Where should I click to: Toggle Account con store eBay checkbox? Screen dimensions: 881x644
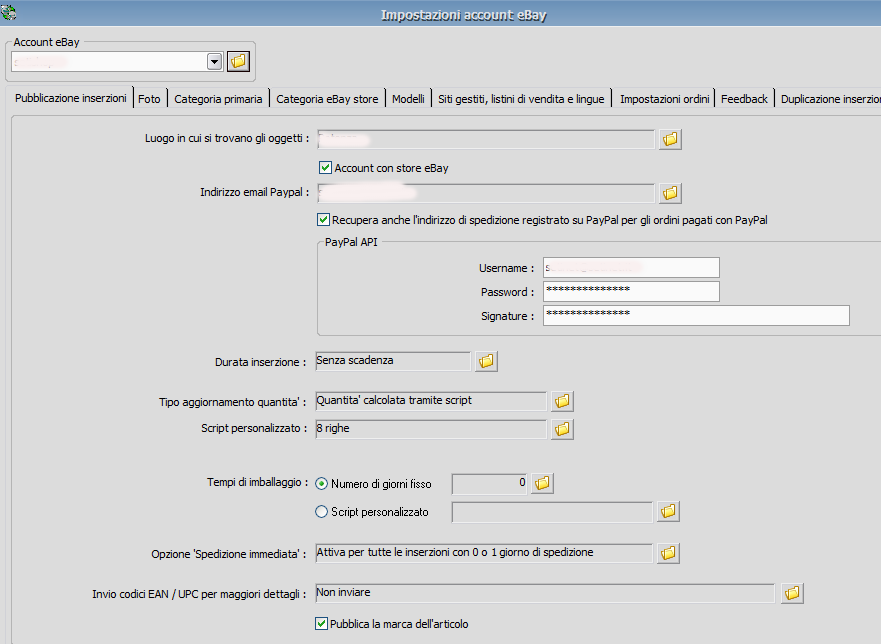pyautogui.click(x=325, y=167)
